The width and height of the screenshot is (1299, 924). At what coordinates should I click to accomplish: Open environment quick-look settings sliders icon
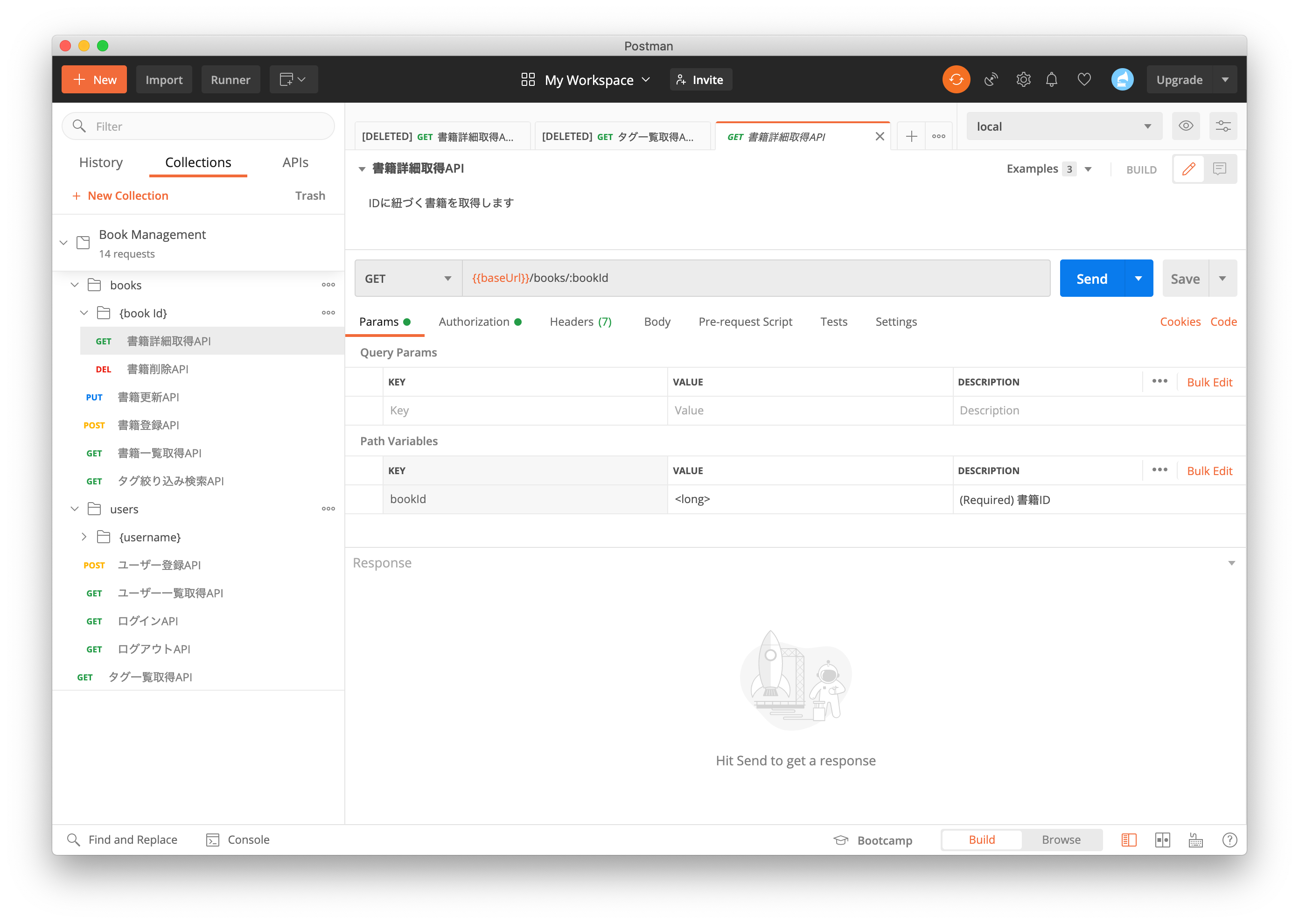tap(1223, 126)
